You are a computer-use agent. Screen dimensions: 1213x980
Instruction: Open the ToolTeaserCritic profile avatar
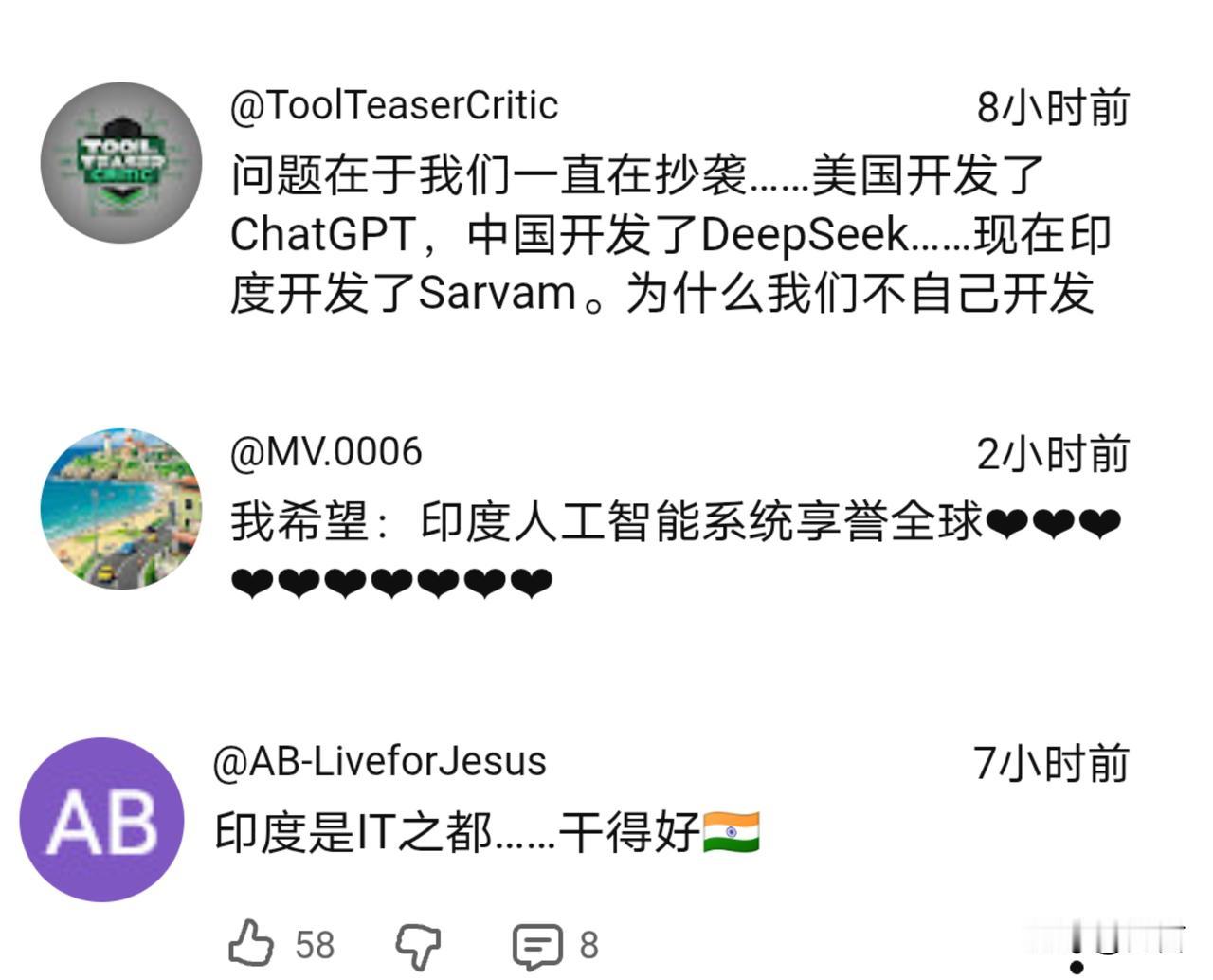121,163
